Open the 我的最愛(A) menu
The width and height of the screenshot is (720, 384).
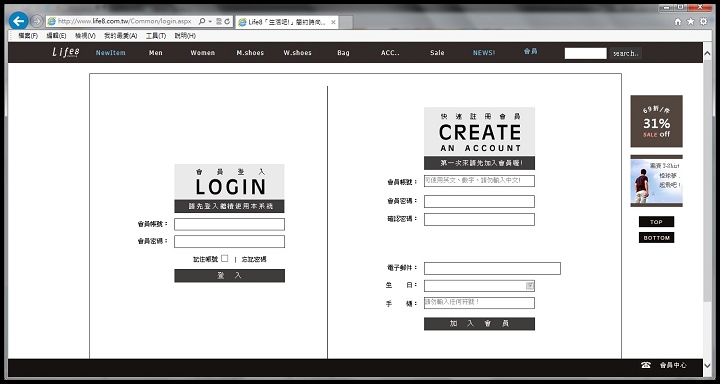pos(120,35)
